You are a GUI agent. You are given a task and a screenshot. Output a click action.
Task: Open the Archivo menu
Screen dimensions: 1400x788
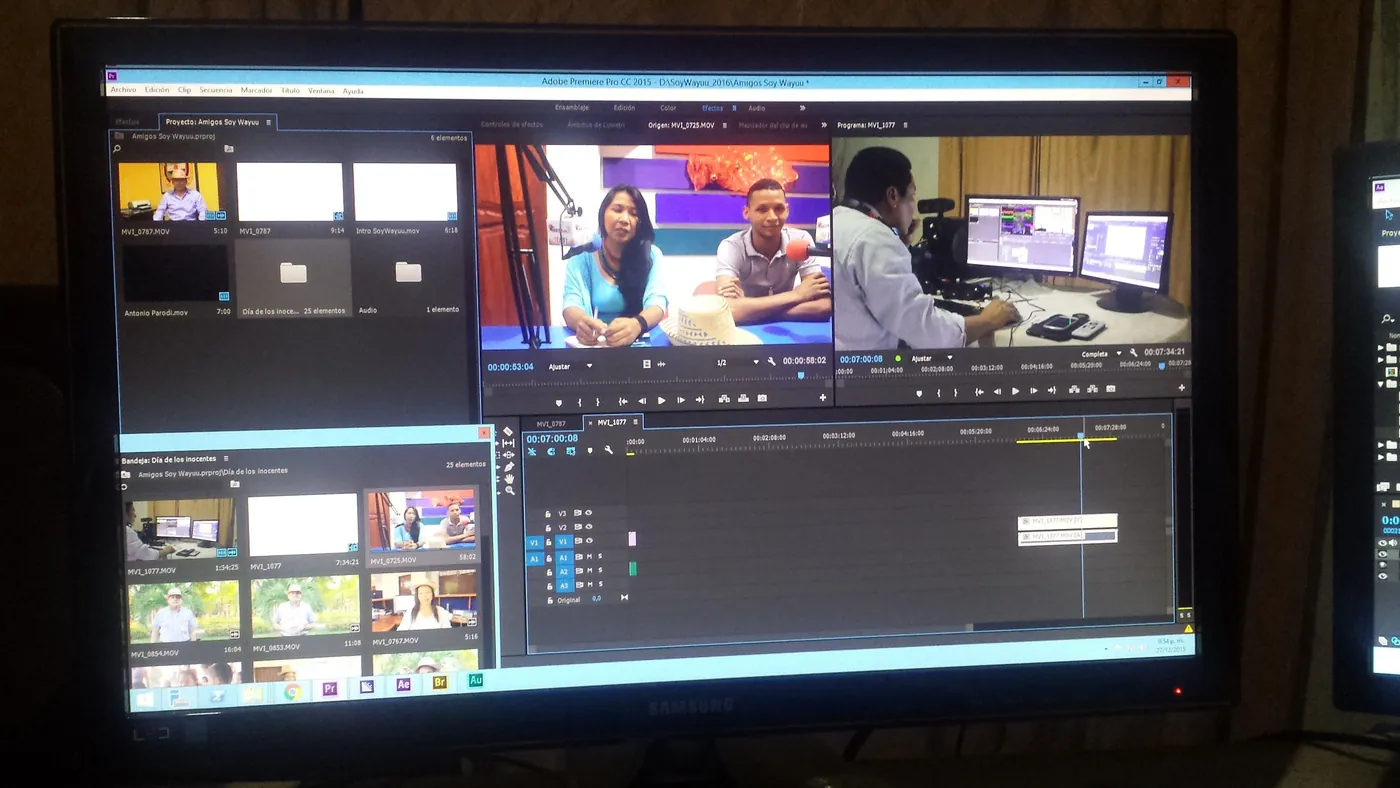pos(123,90)
